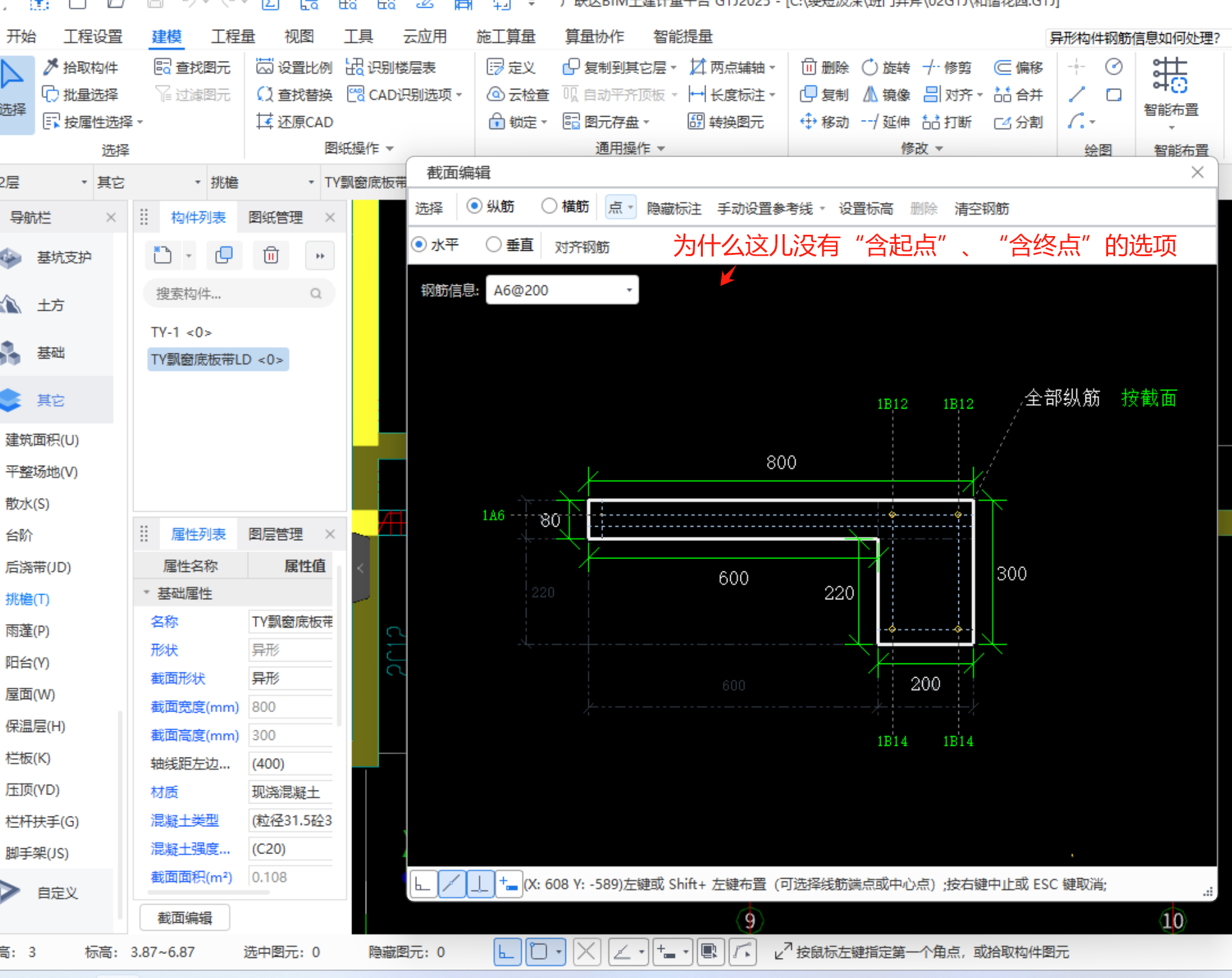Click 隐藏标注 in section editor
1232x978 pixels.
pyautogui.click(x=674, y=209)
